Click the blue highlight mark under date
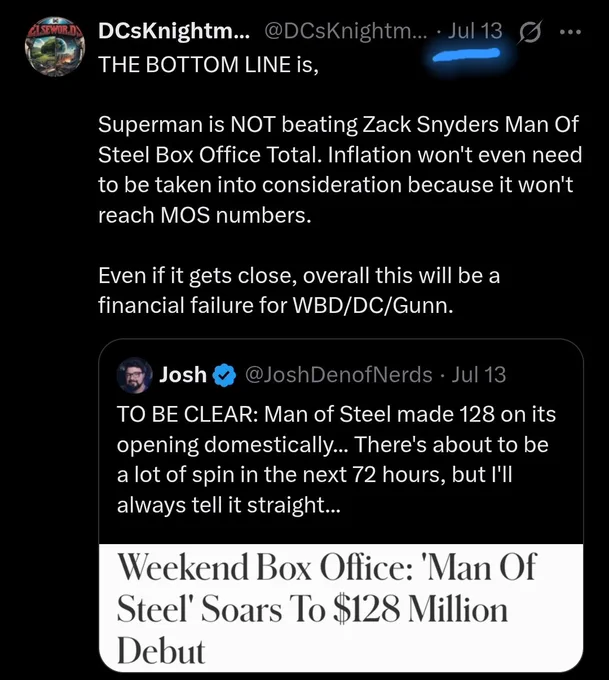 pyautogui.click(x=467, y=55)
